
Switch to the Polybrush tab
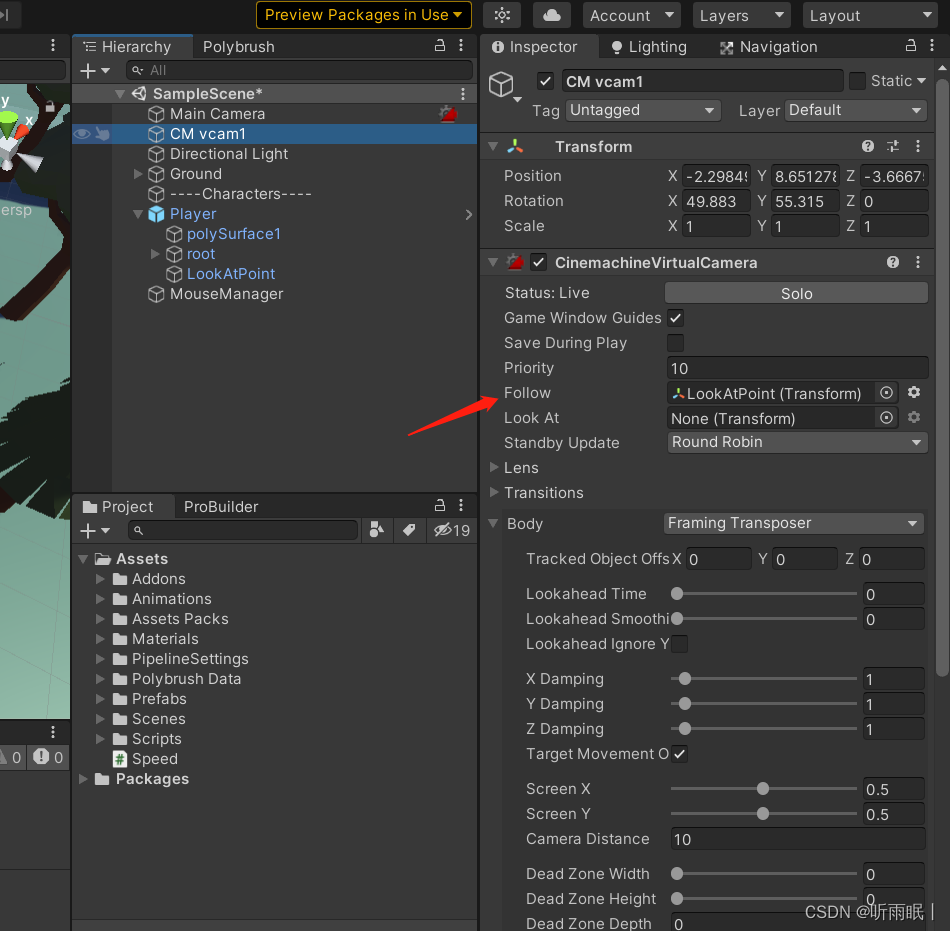tap(239, 47)
